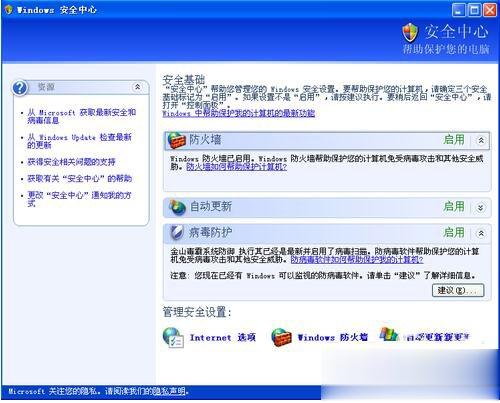Open link about latest Windows protection features
This screenshot has height=403, width=500.
239,113
